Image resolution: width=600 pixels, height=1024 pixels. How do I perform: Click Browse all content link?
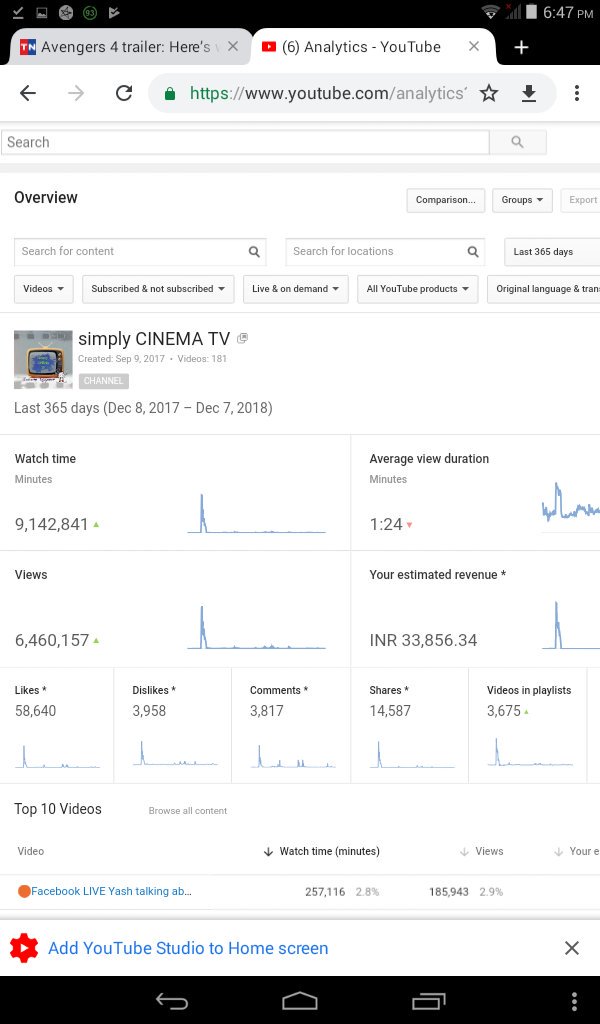click(x=188, y=810)
